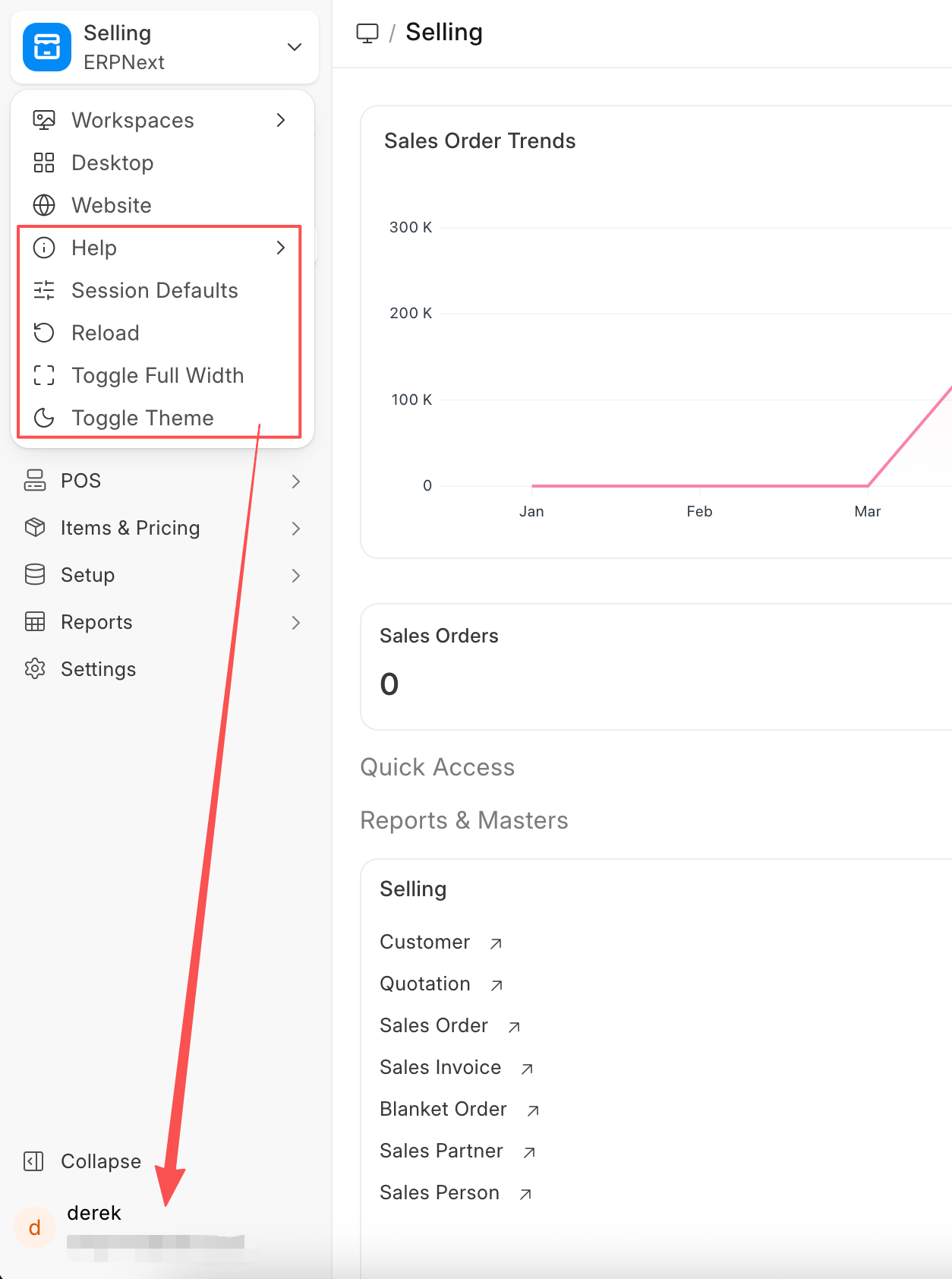Toggle Full Width layout
The height and width of the screenshot is (1279, 952).
tap(157, 375)
